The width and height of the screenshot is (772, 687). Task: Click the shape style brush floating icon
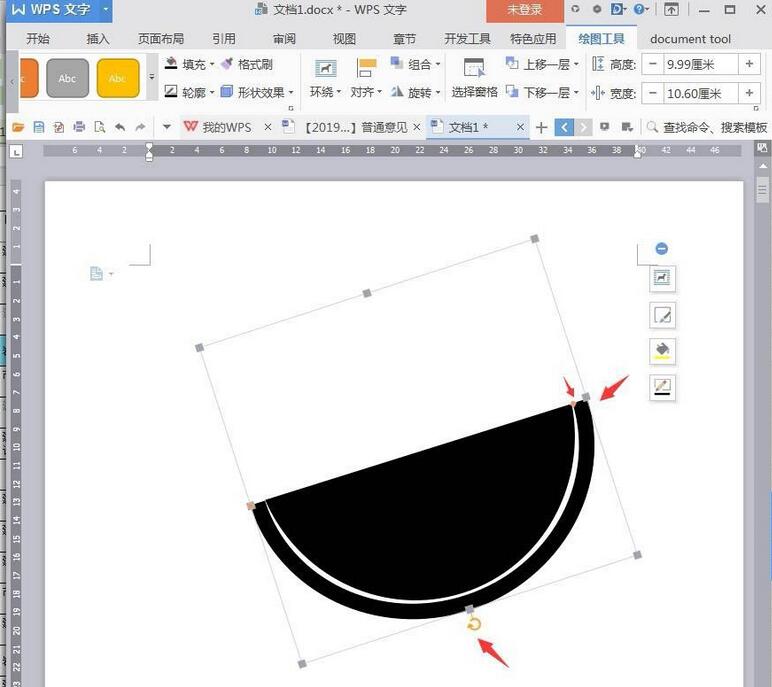[662, 315]
